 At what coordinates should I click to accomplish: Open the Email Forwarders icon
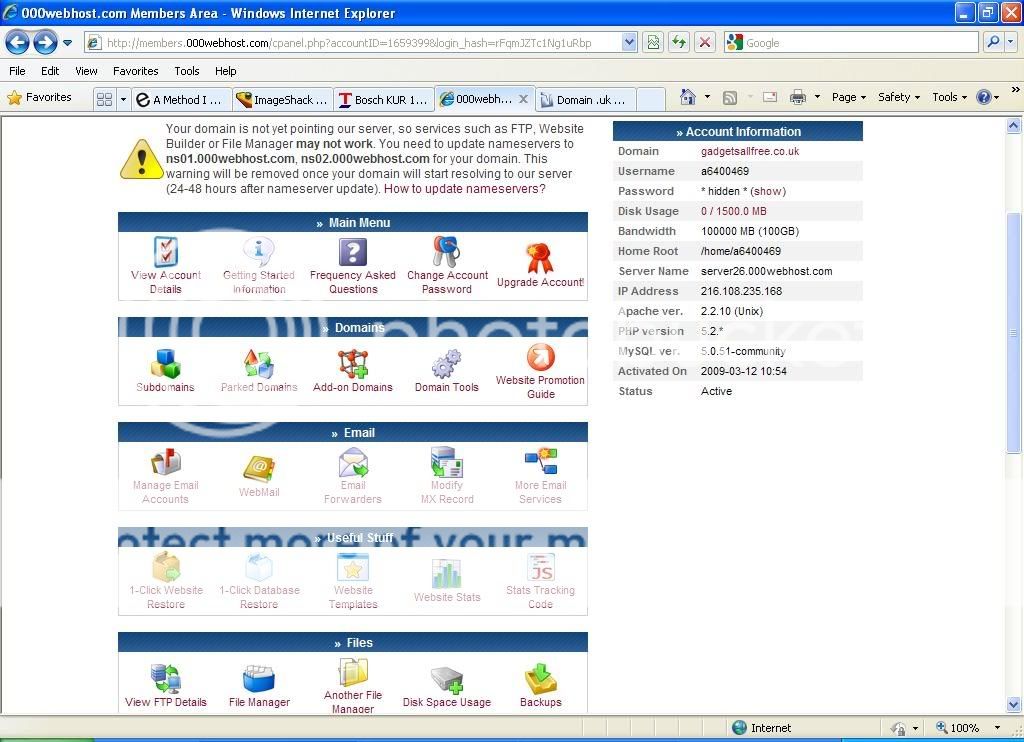coord(353,462)
